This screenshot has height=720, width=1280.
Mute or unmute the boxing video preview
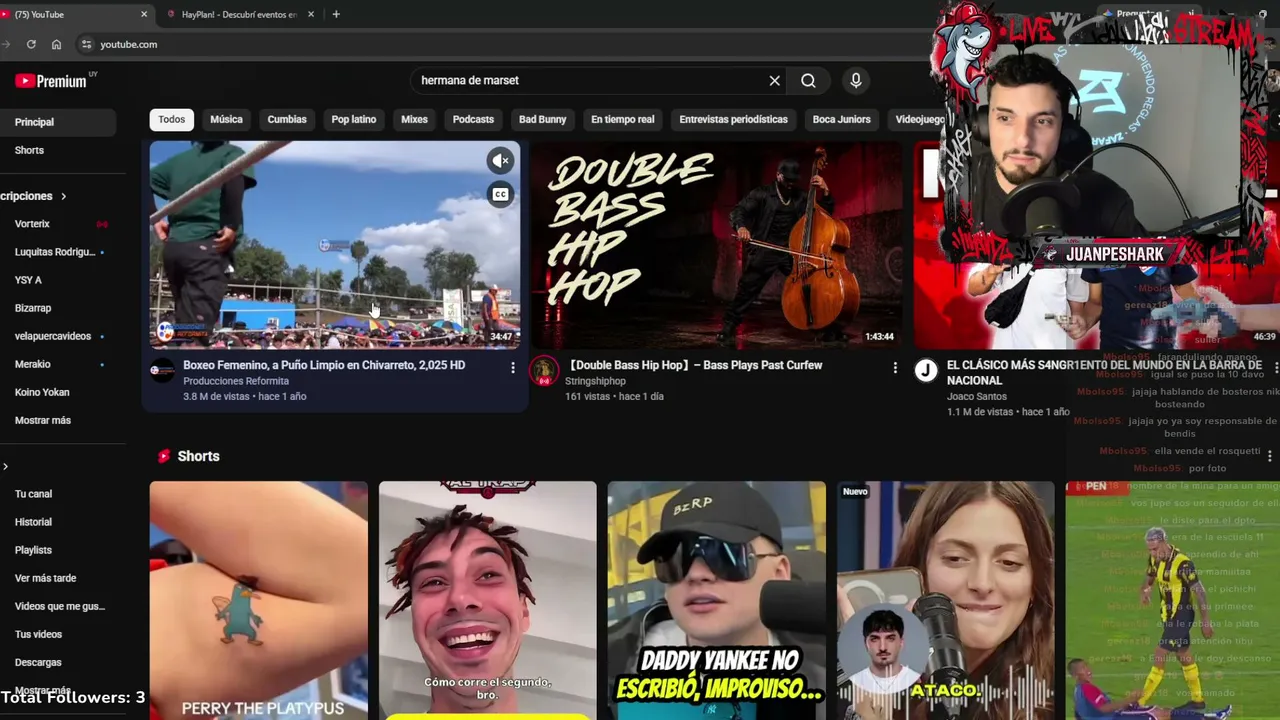(x=500, y=160)
